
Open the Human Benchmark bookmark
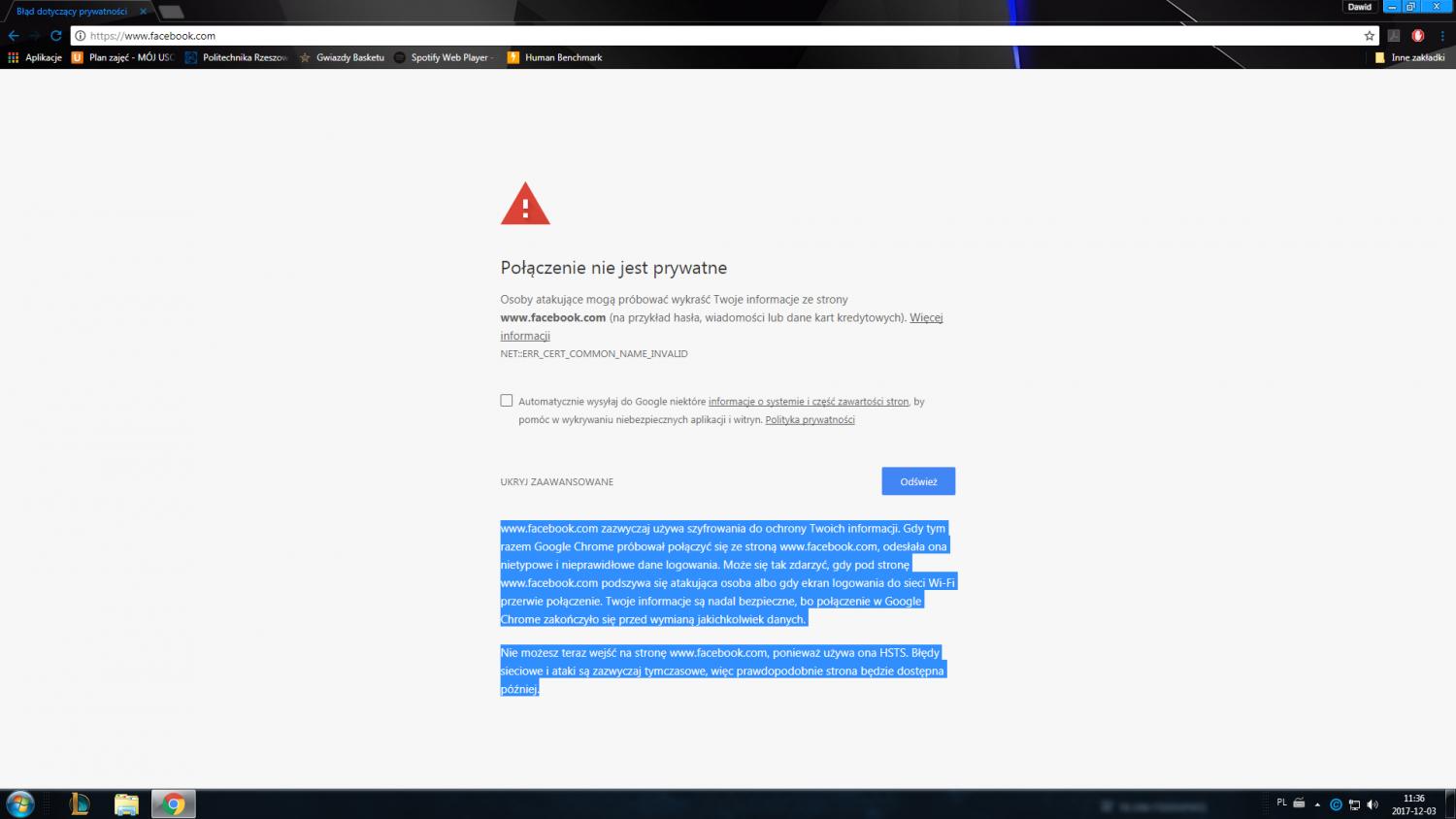554,58
